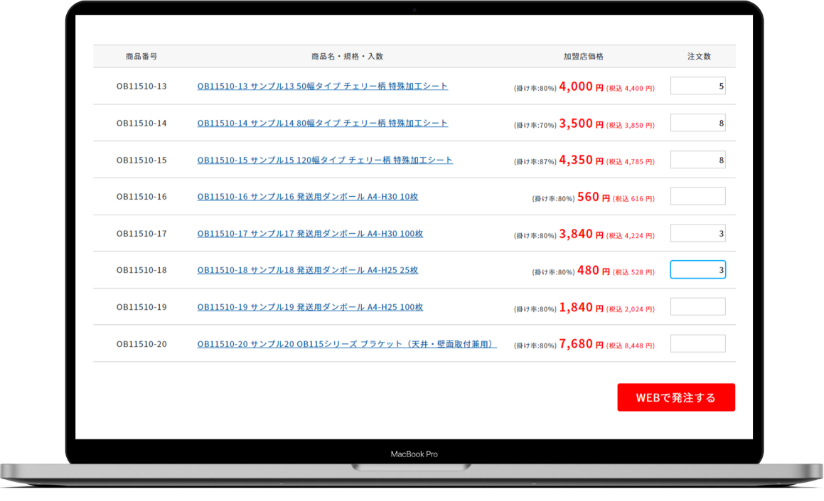
Task: Select product number cell OB11510-16
Action: pyautogui.click(x=141, y=197)
